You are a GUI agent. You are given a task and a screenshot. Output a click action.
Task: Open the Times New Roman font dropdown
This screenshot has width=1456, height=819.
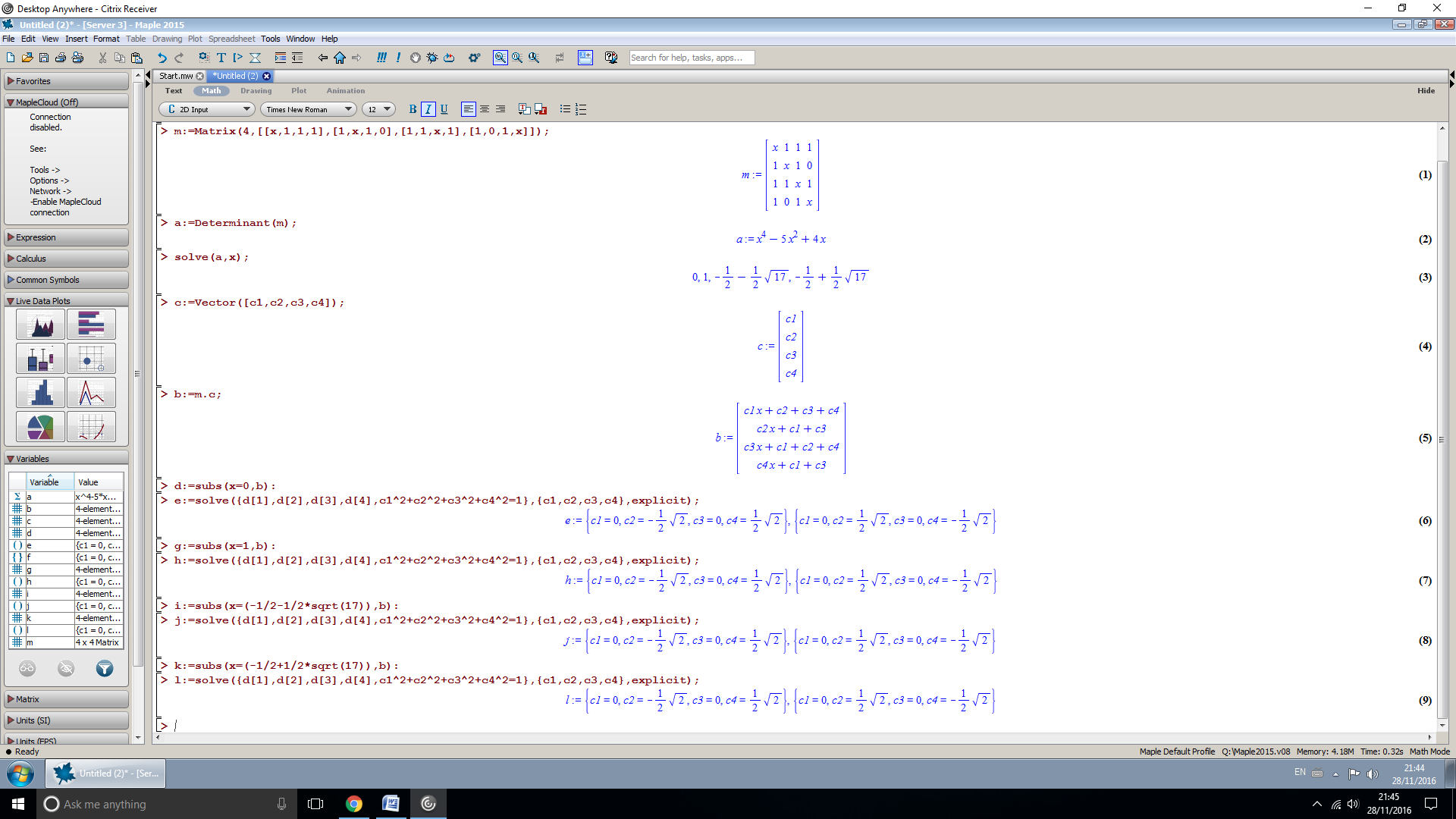pos(309,109)
